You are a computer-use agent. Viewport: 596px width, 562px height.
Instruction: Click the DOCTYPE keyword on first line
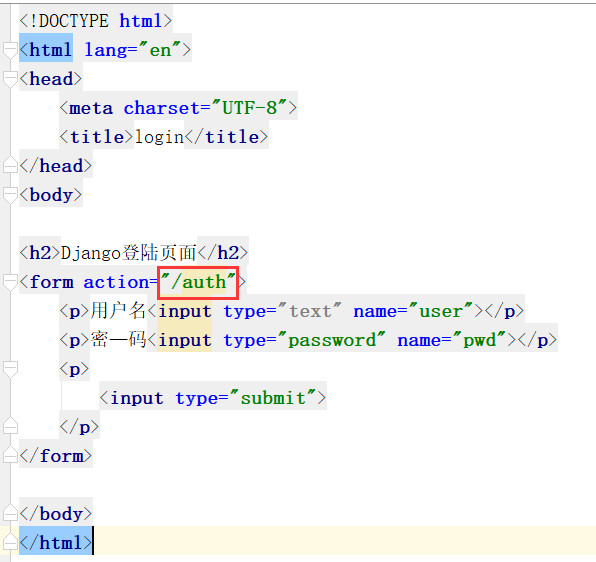pos(74,21)
